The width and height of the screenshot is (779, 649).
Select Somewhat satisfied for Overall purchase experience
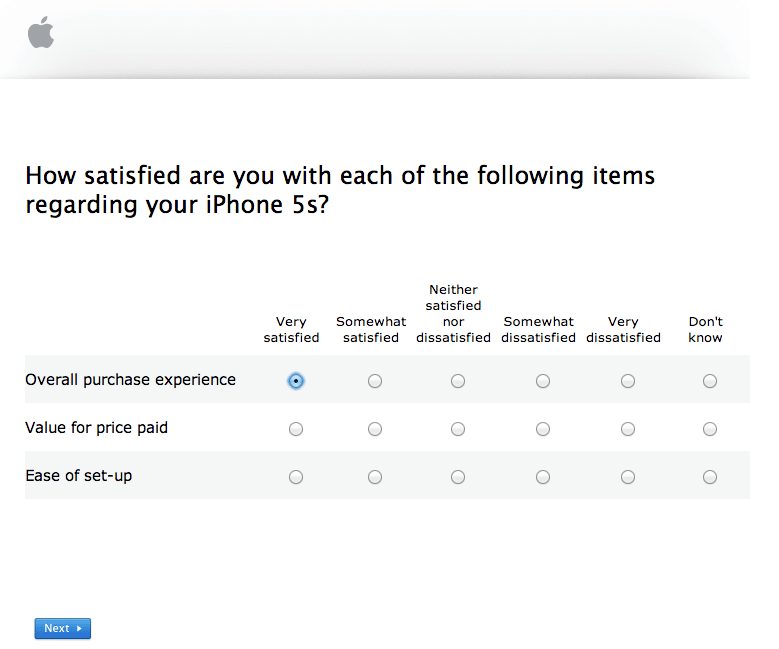tap(375, 381)
